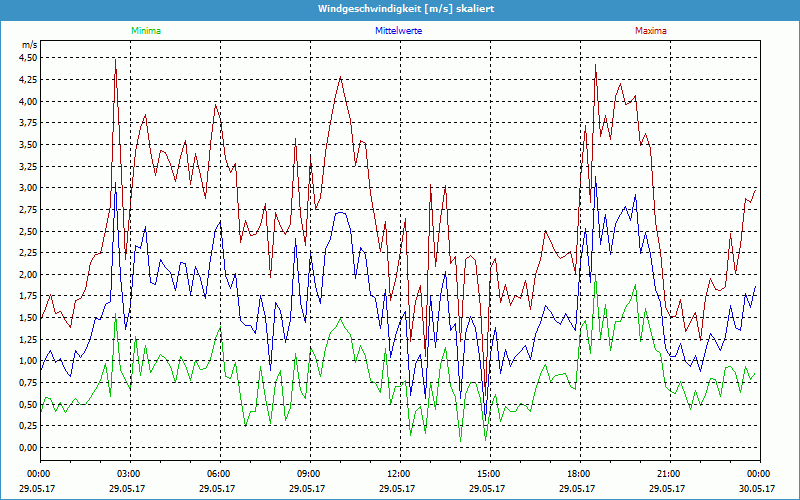Click the 3,00 y-axis value
Image resolution: width=800 pixels, height=500 pixels.
pos(29,188)
